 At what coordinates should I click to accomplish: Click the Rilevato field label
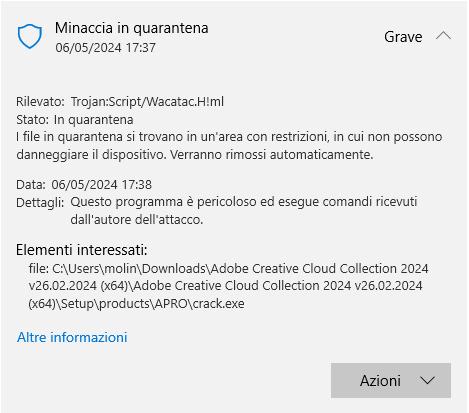40,101
